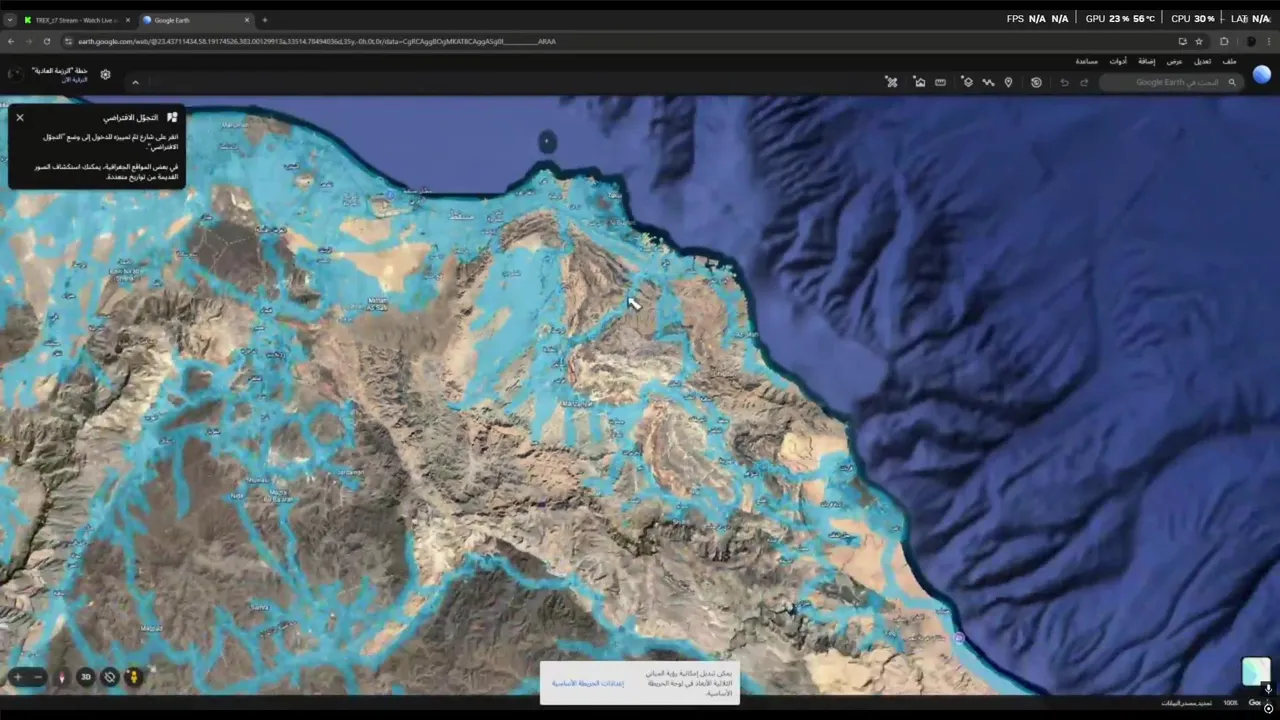
Task: Open the ملف (File) menu
Action: tap(1230, 61)
